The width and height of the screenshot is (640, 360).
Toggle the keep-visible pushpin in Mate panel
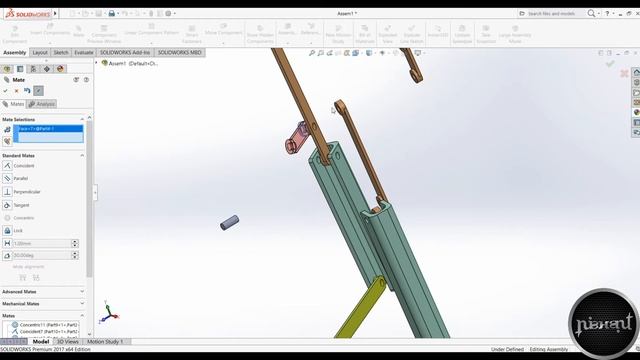click(x=38, y=91)
